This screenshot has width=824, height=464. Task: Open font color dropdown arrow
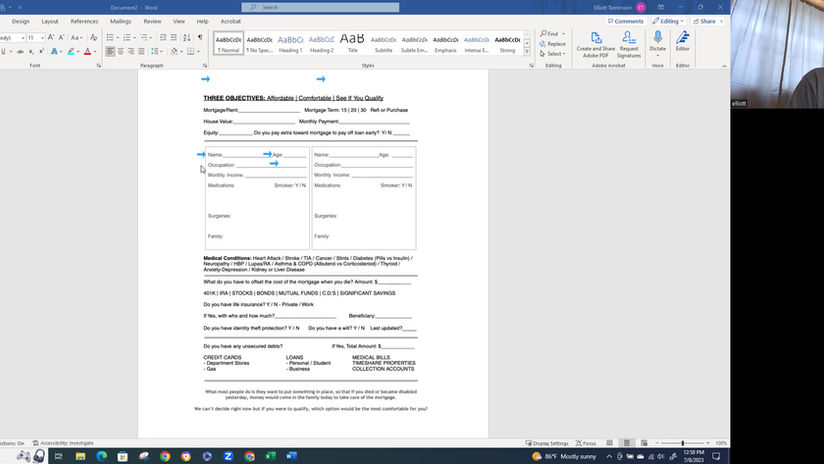coord(95,51)
